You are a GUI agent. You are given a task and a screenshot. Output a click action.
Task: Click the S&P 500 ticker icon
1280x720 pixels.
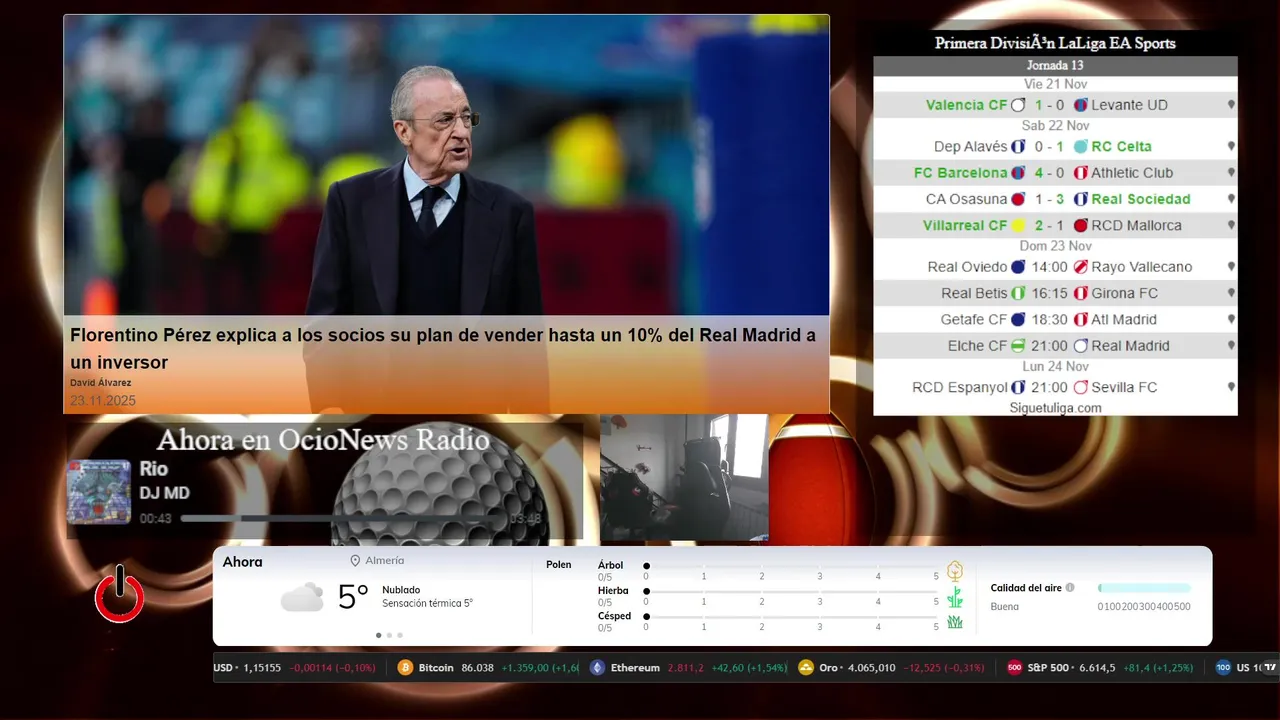tap(1014, 668)
